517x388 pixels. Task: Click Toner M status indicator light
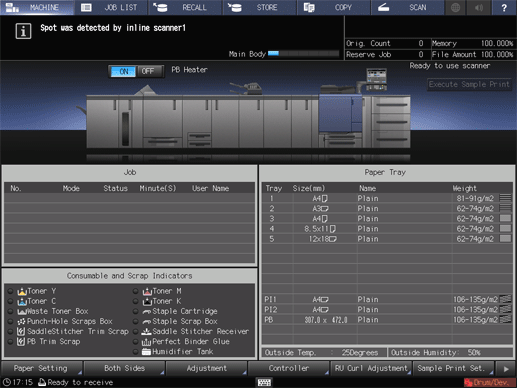pos(135,291)
